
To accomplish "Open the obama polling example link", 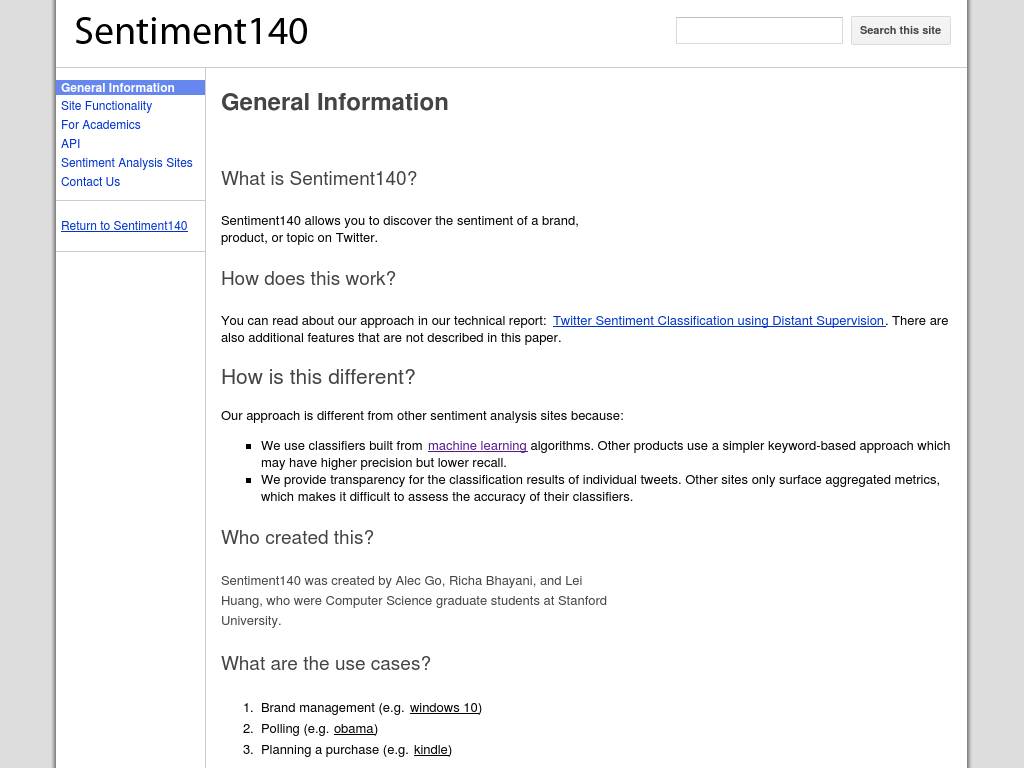I will click(353, 729).
